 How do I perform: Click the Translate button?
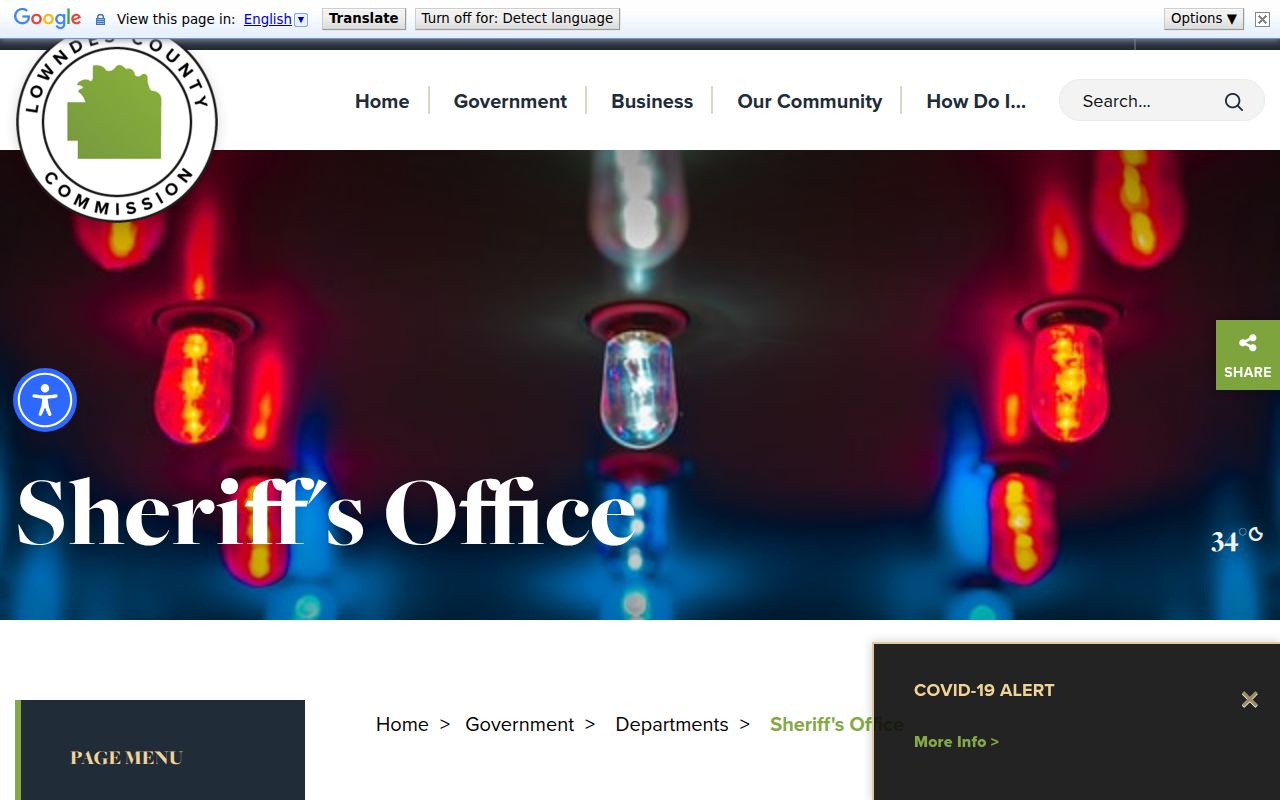(364, 18)
